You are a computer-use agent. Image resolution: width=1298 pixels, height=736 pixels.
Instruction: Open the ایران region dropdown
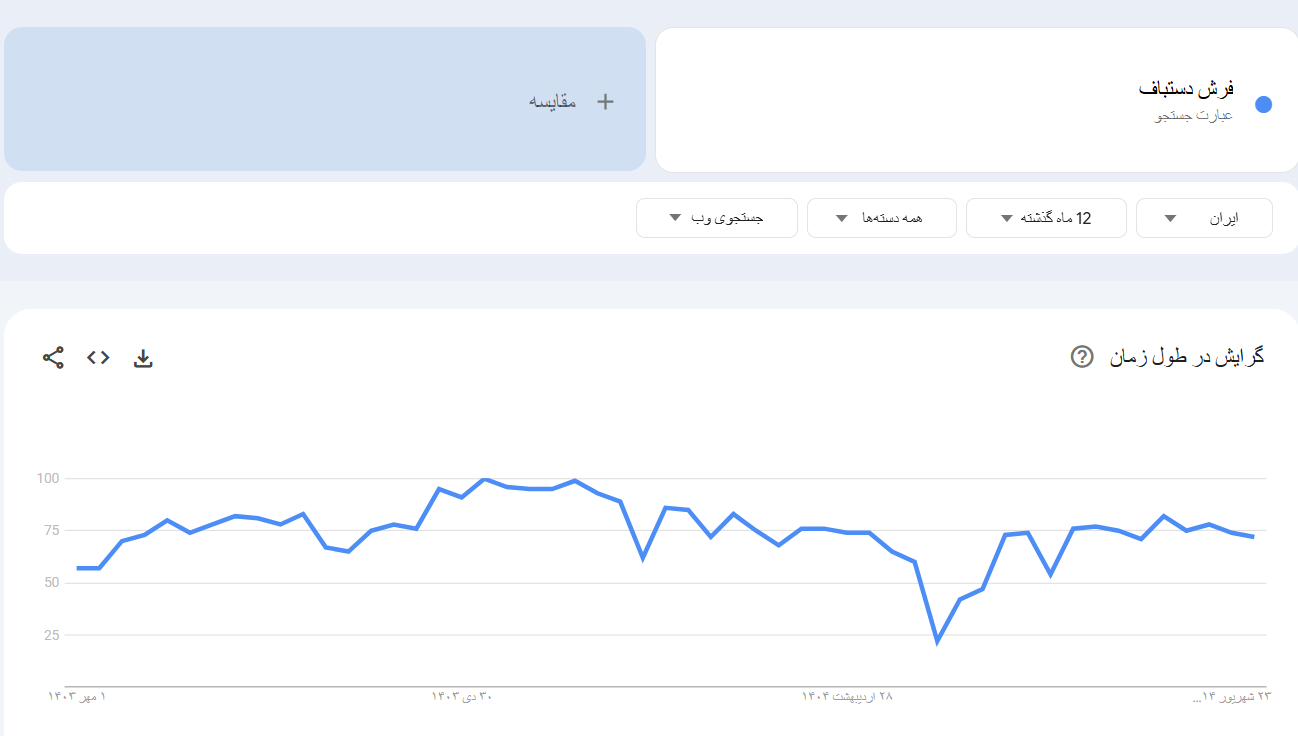pos(1203,218)
